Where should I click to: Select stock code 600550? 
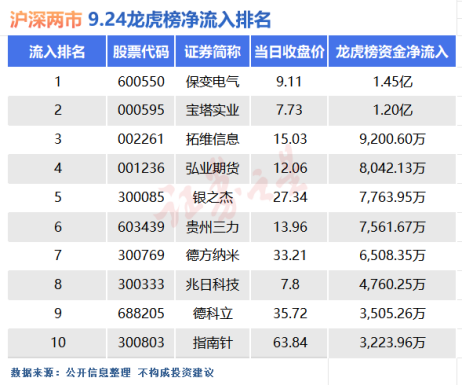click(x=141, y=82)
